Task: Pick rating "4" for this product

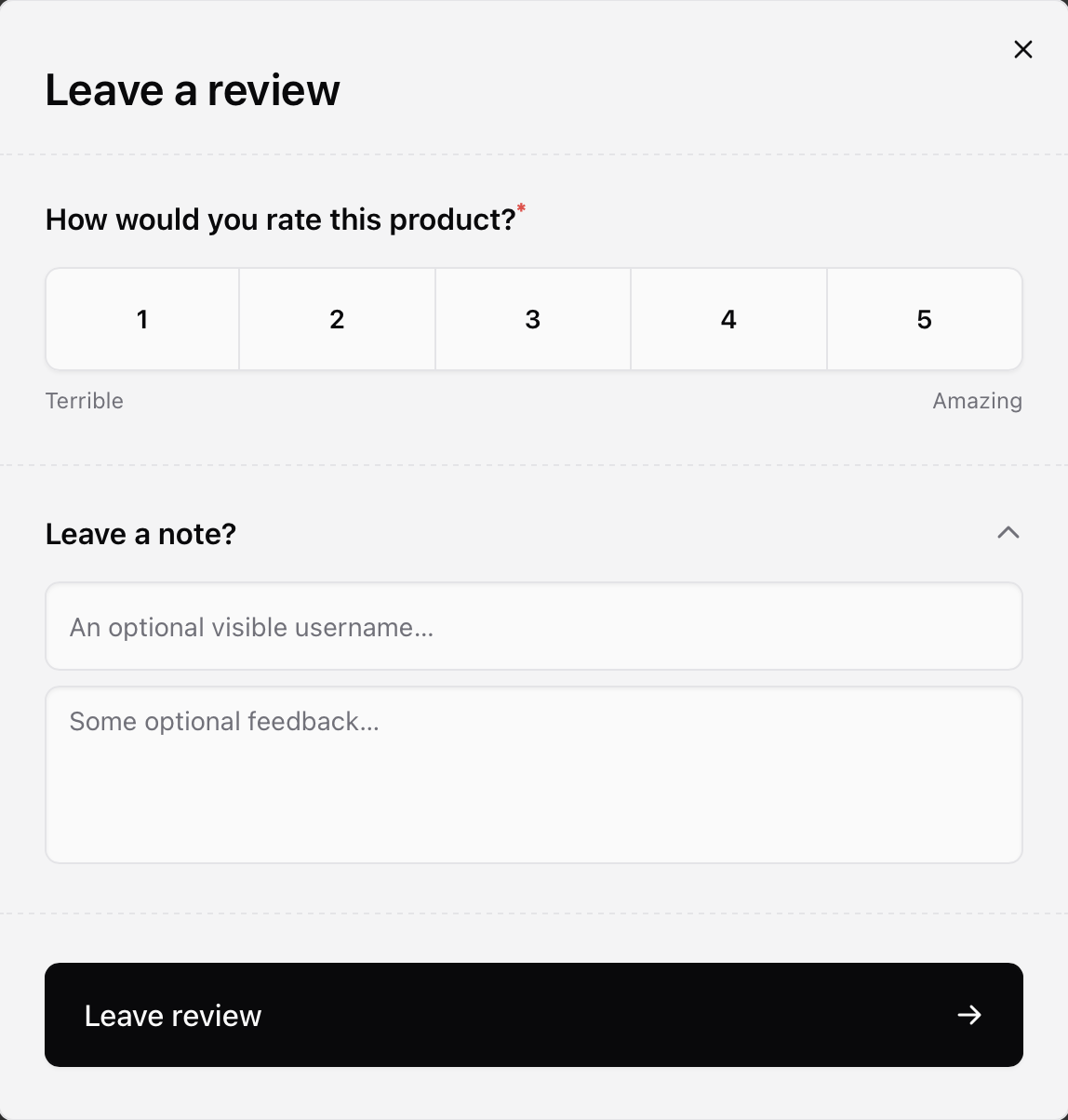Action: (x=728, y=319)
